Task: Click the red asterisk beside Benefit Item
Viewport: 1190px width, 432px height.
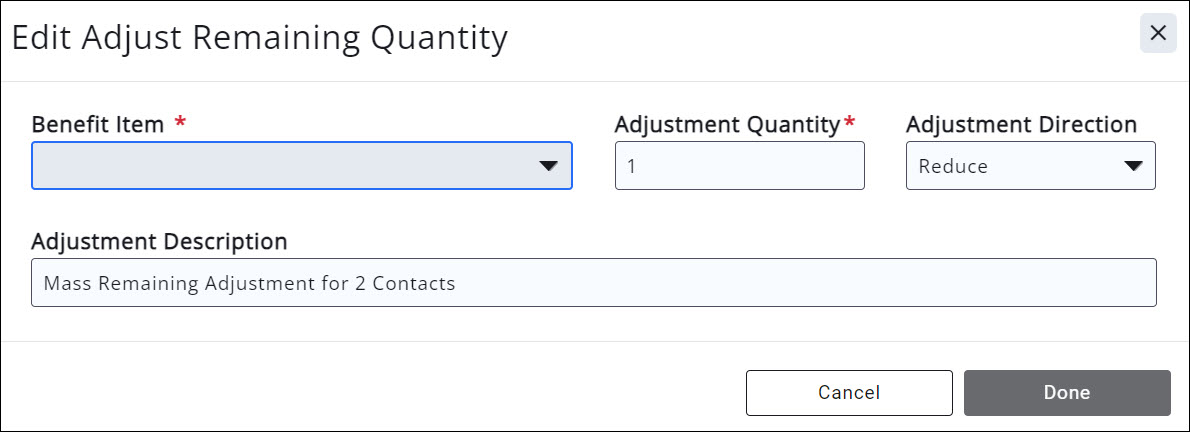Action: (180, 124)
